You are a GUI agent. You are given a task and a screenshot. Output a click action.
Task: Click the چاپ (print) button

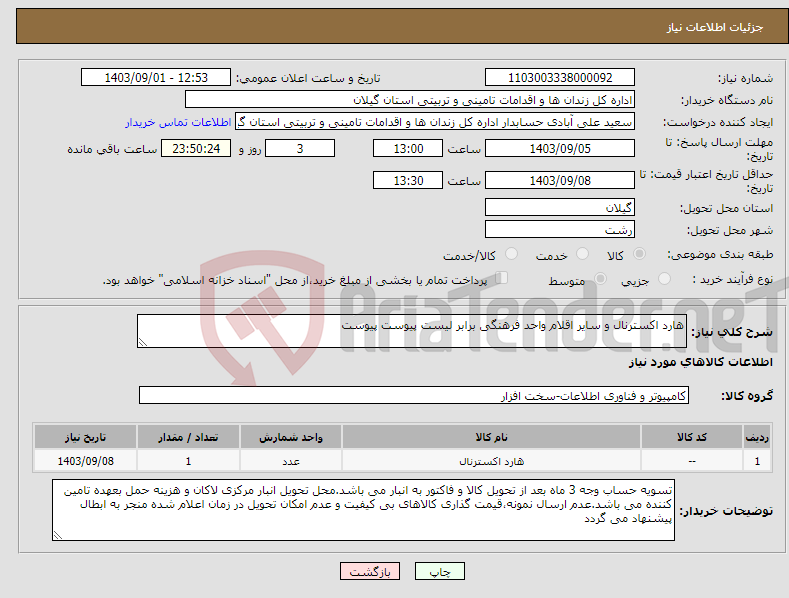(x=439, y=571)
